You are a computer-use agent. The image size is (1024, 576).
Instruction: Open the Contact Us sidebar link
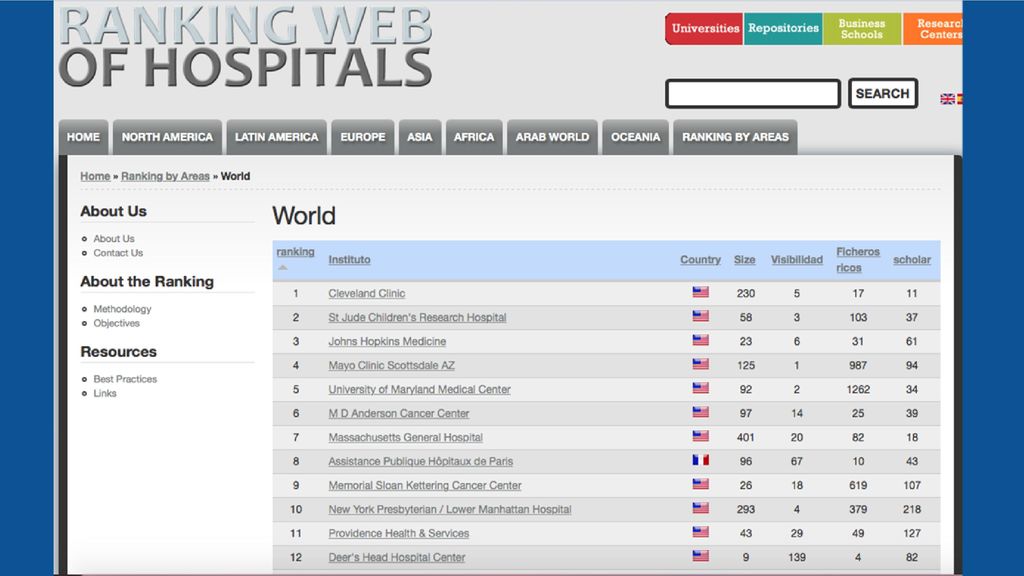[118, 253]
